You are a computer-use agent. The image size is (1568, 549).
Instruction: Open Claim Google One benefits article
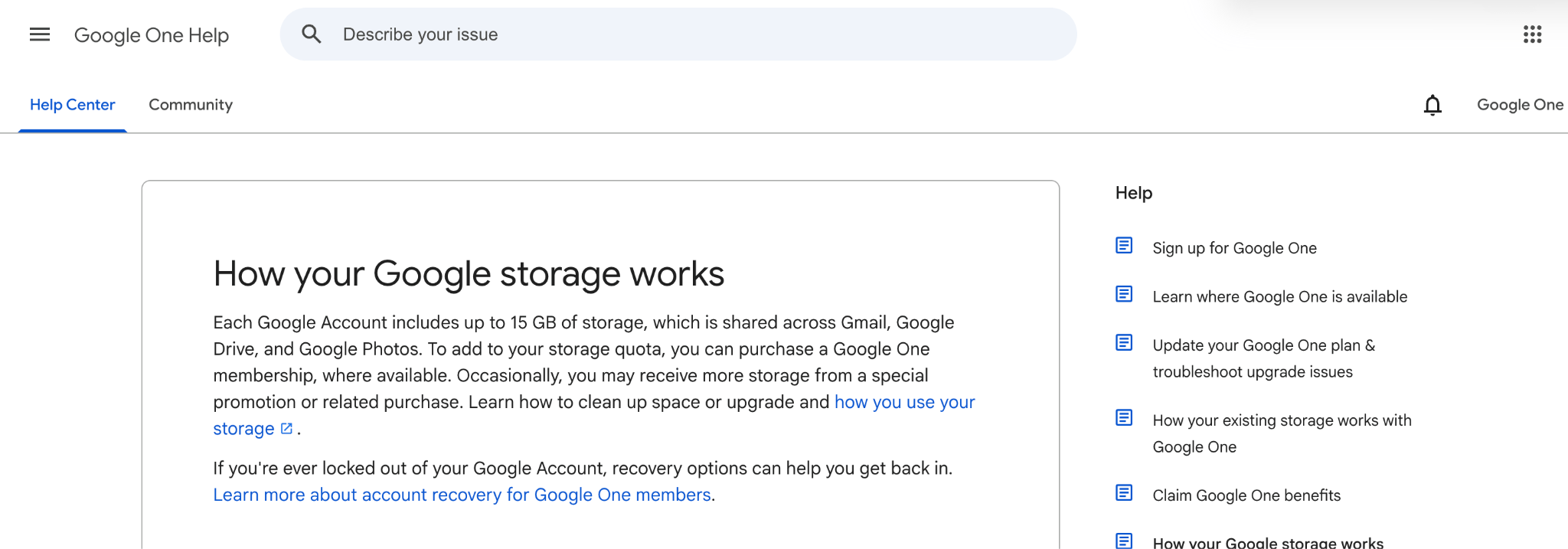[x=1246, y=495]
